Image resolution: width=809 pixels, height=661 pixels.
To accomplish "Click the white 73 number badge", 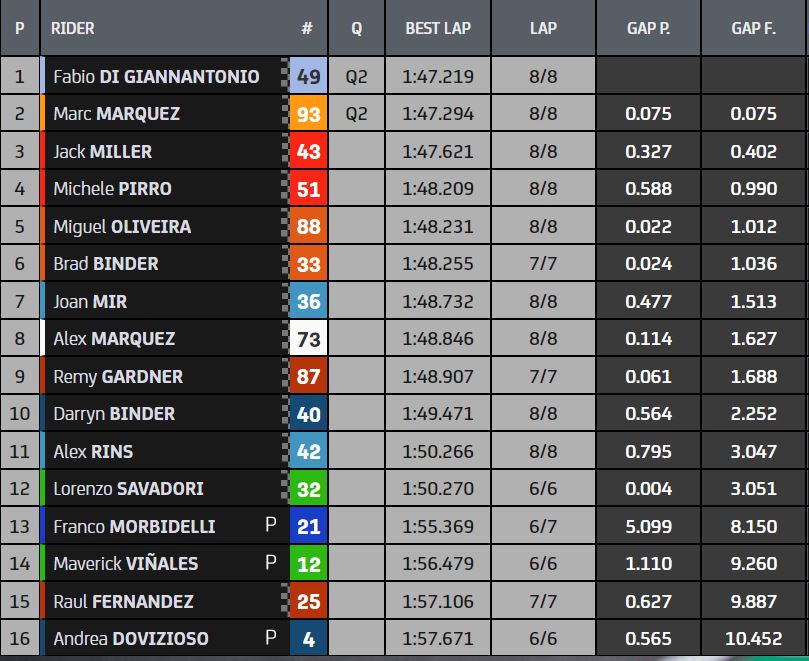I will tap(308, 339).
